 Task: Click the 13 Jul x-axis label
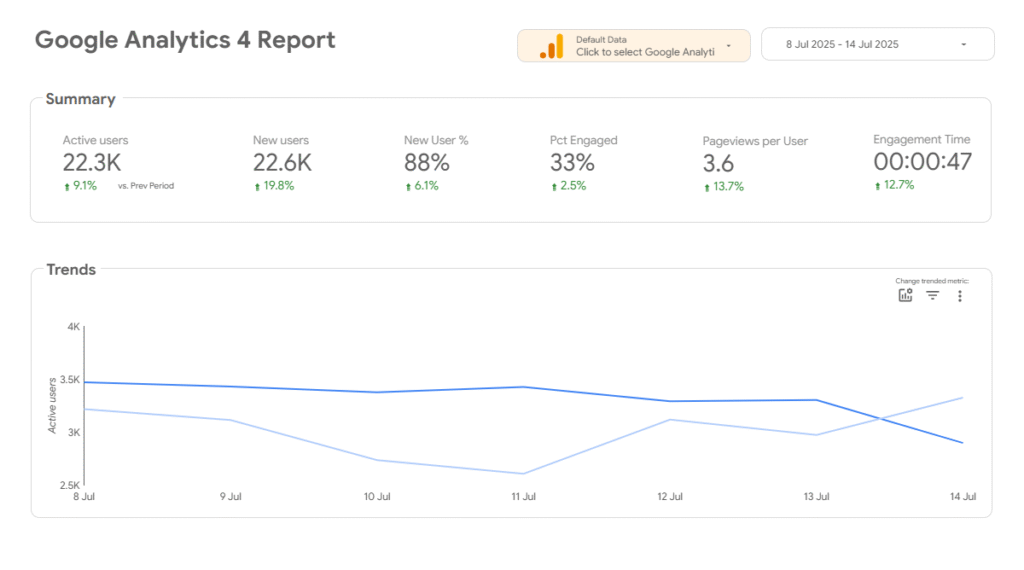(x=816, y=497)
